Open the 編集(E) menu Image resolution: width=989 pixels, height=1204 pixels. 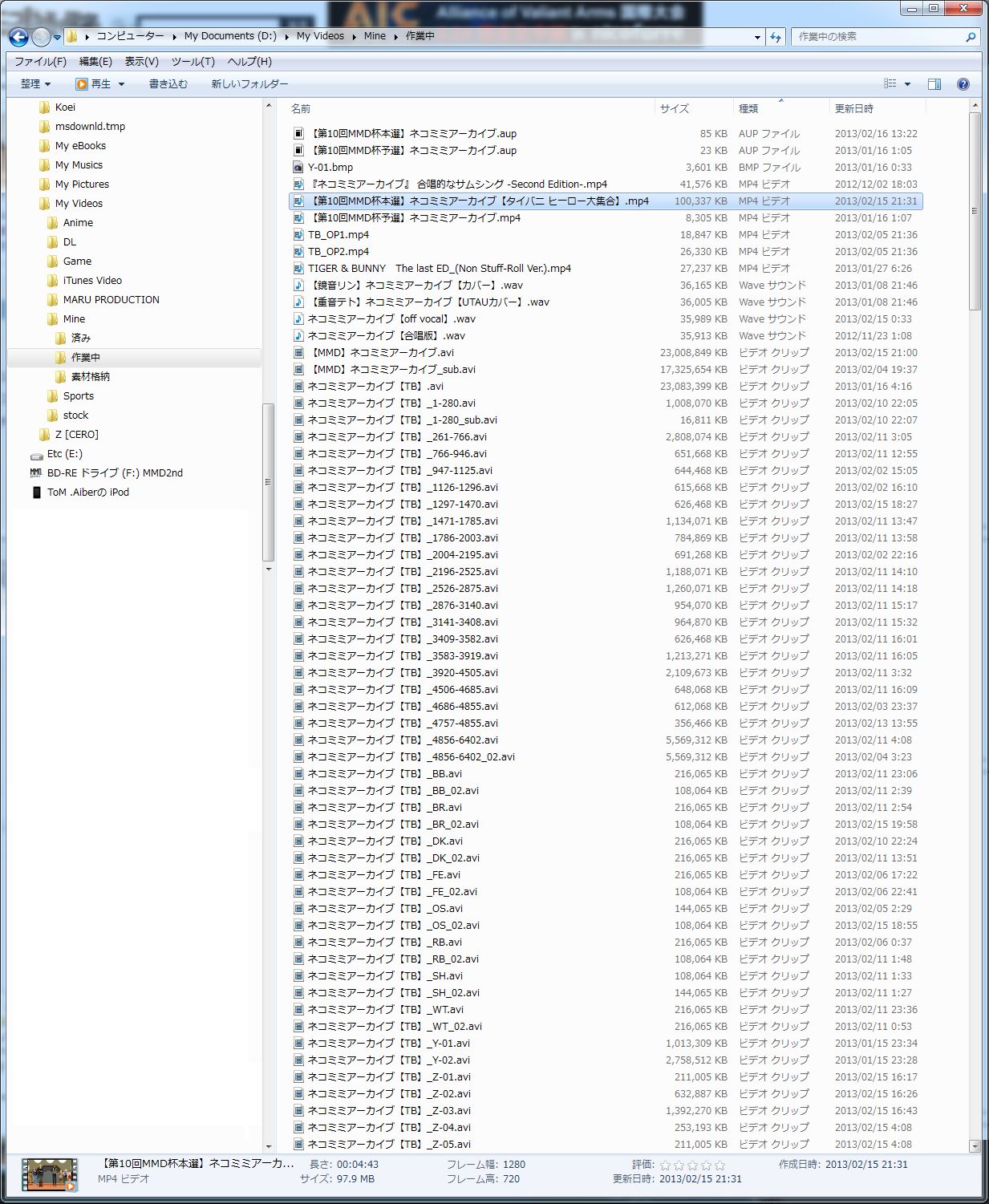point(95,62)
